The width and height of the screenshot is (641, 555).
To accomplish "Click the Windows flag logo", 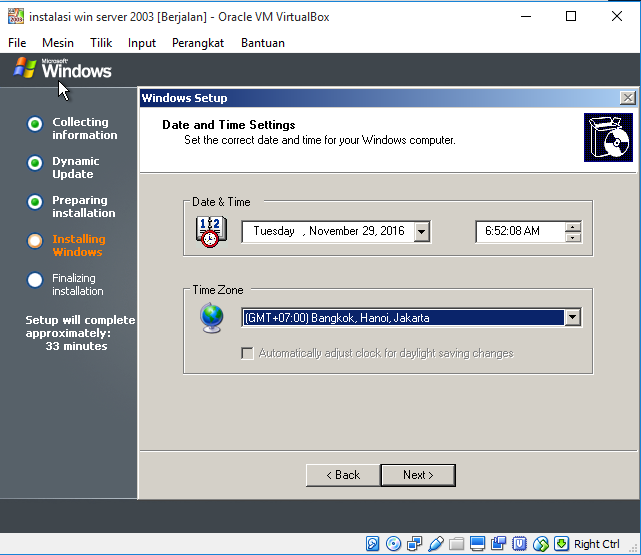I will point(25,68).
